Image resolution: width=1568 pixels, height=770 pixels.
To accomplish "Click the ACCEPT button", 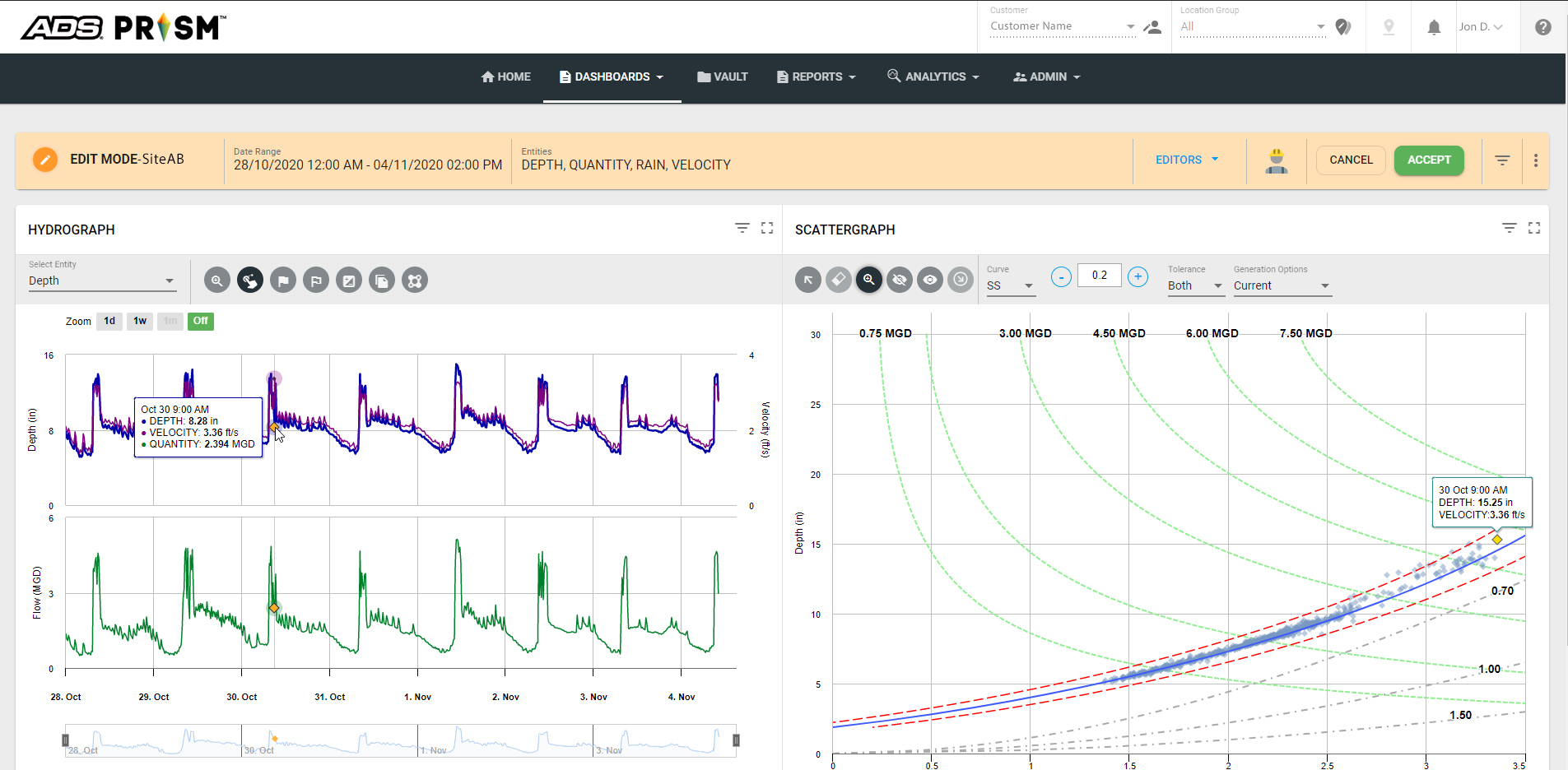I will pos(1429,160).
